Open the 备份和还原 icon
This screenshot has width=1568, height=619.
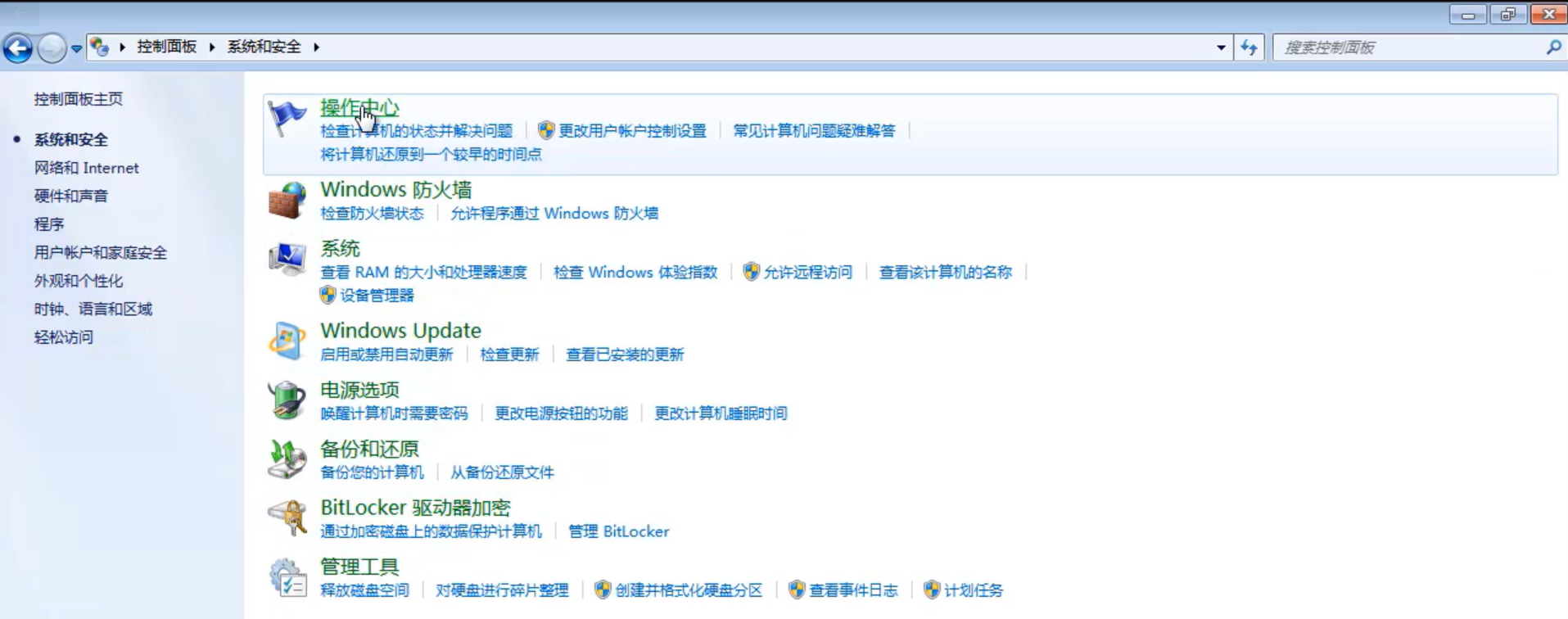(x=287, y=459)
